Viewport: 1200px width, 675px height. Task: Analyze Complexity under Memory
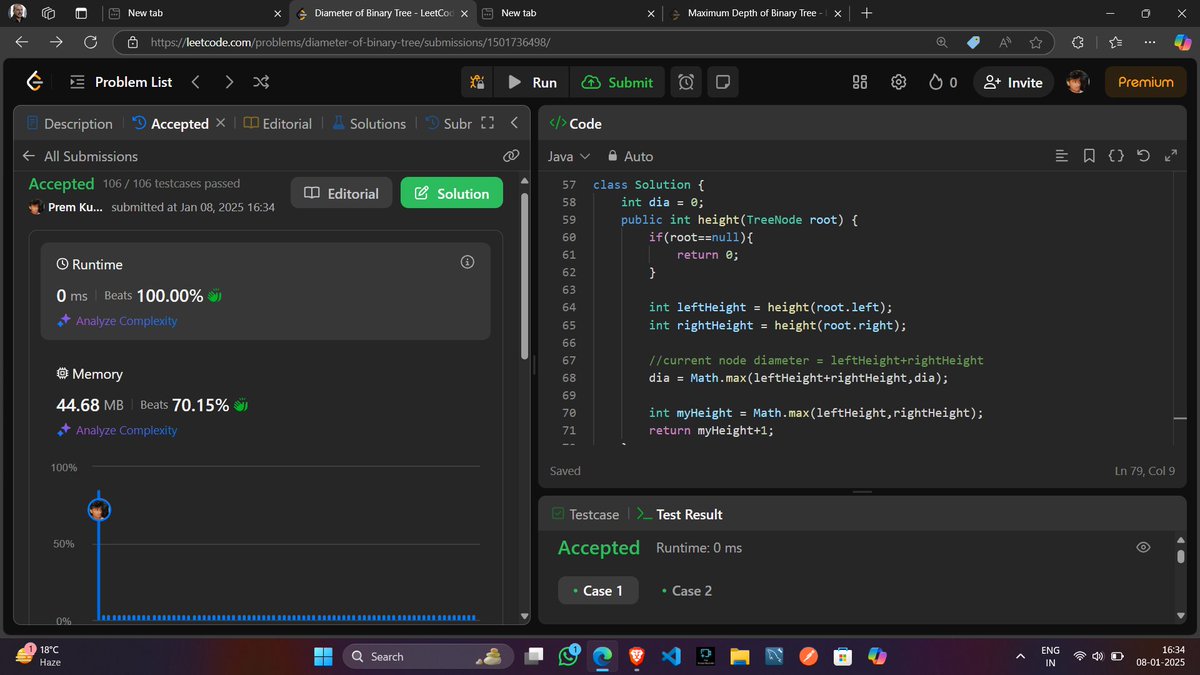117,430
